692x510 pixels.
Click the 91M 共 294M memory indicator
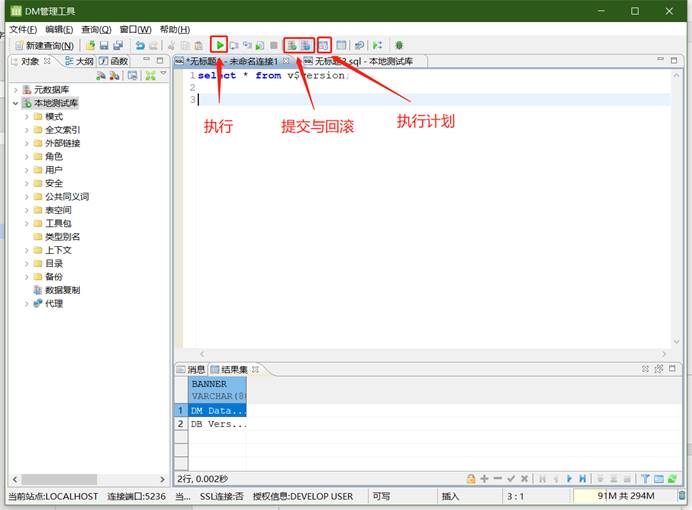[x=625, y=496]
